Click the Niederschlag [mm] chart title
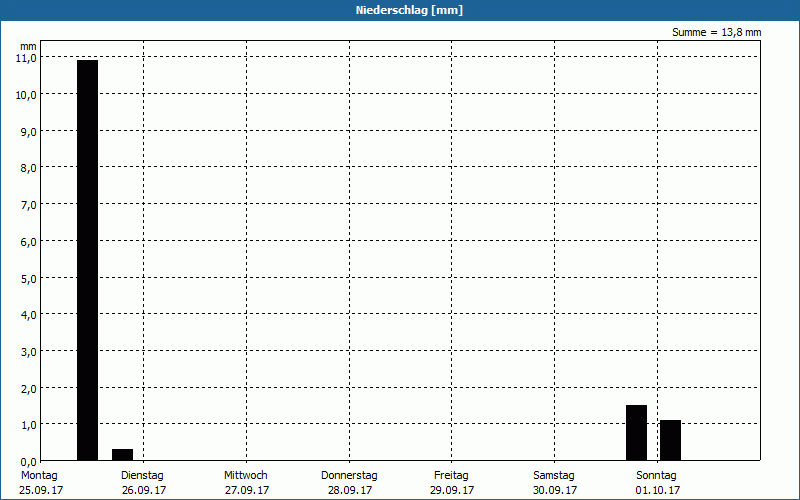The width and height of the screenshot is (800, 500). pos(409,10)
